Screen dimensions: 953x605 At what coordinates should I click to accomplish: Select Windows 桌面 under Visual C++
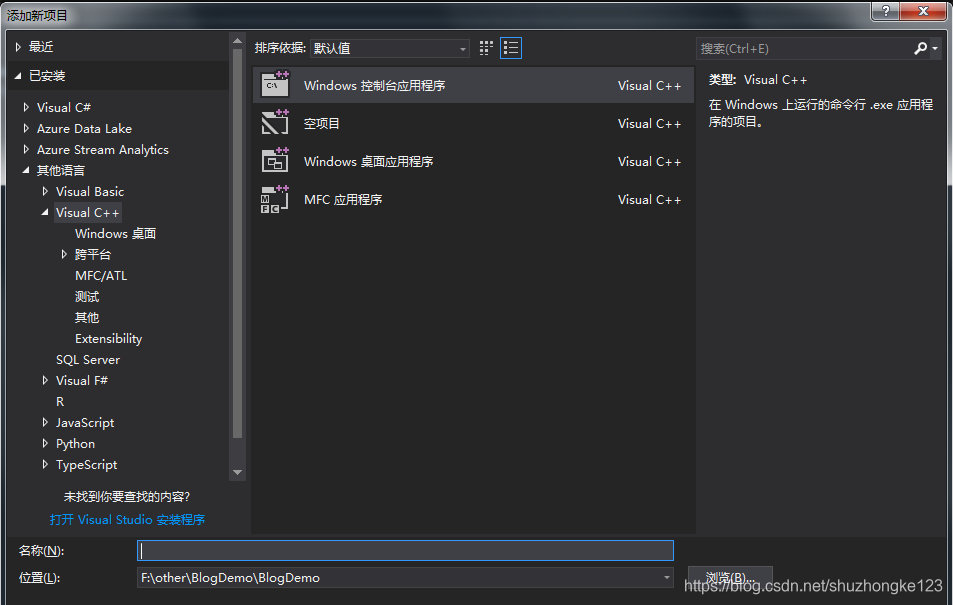(115, 233)
